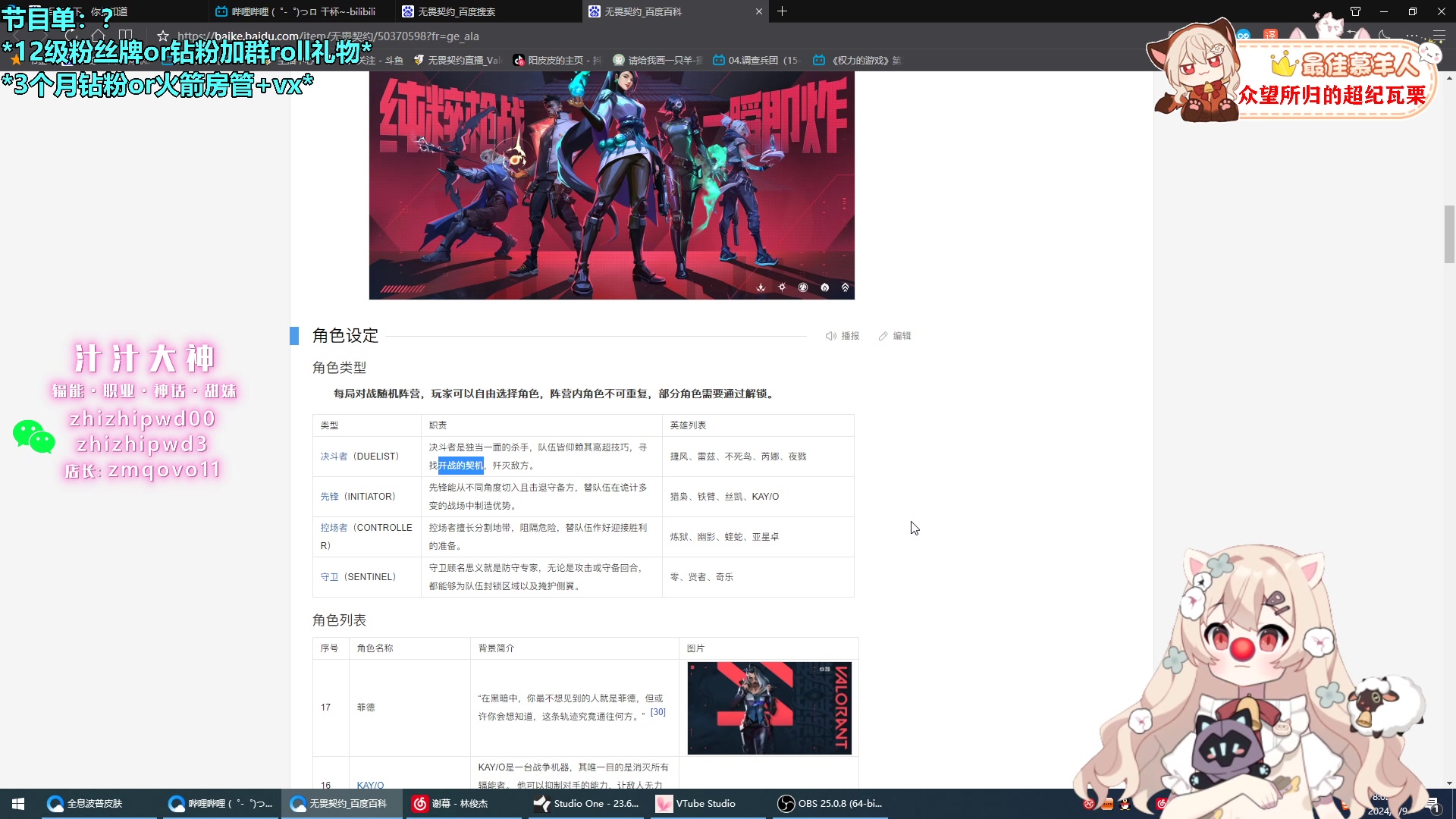Click the flame class icon on banner
Image resolution: width=1456 pixels, height=819 pixels.
coord(824,287)
